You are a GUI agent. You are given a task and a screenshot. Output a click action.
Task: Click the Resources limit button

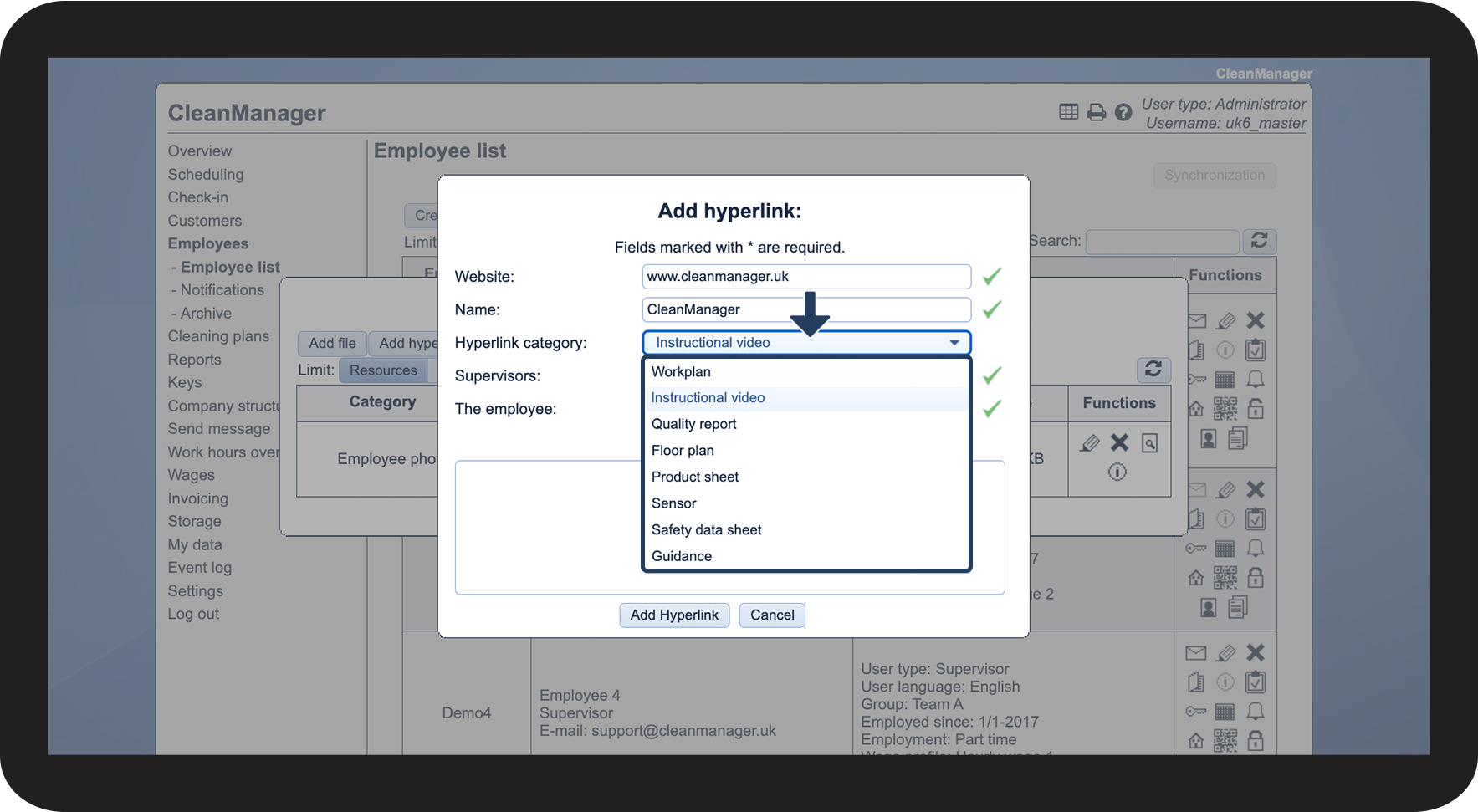click(x=383, y=370)
